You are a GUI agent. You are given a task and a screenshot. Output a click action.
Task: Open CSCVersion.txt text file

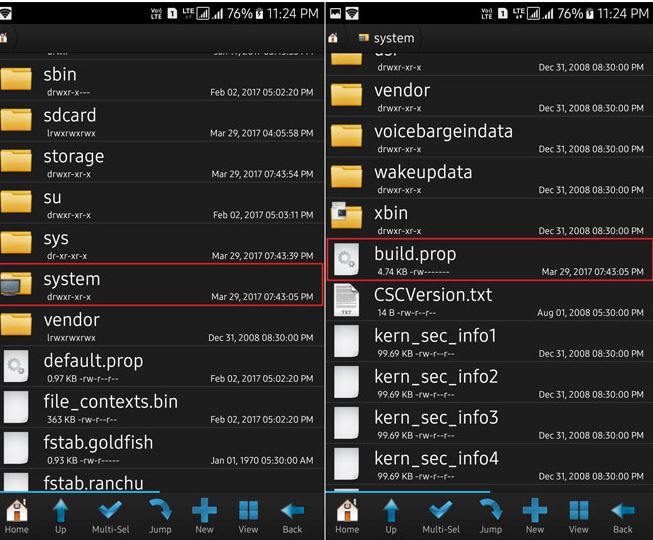coord(490,300)
